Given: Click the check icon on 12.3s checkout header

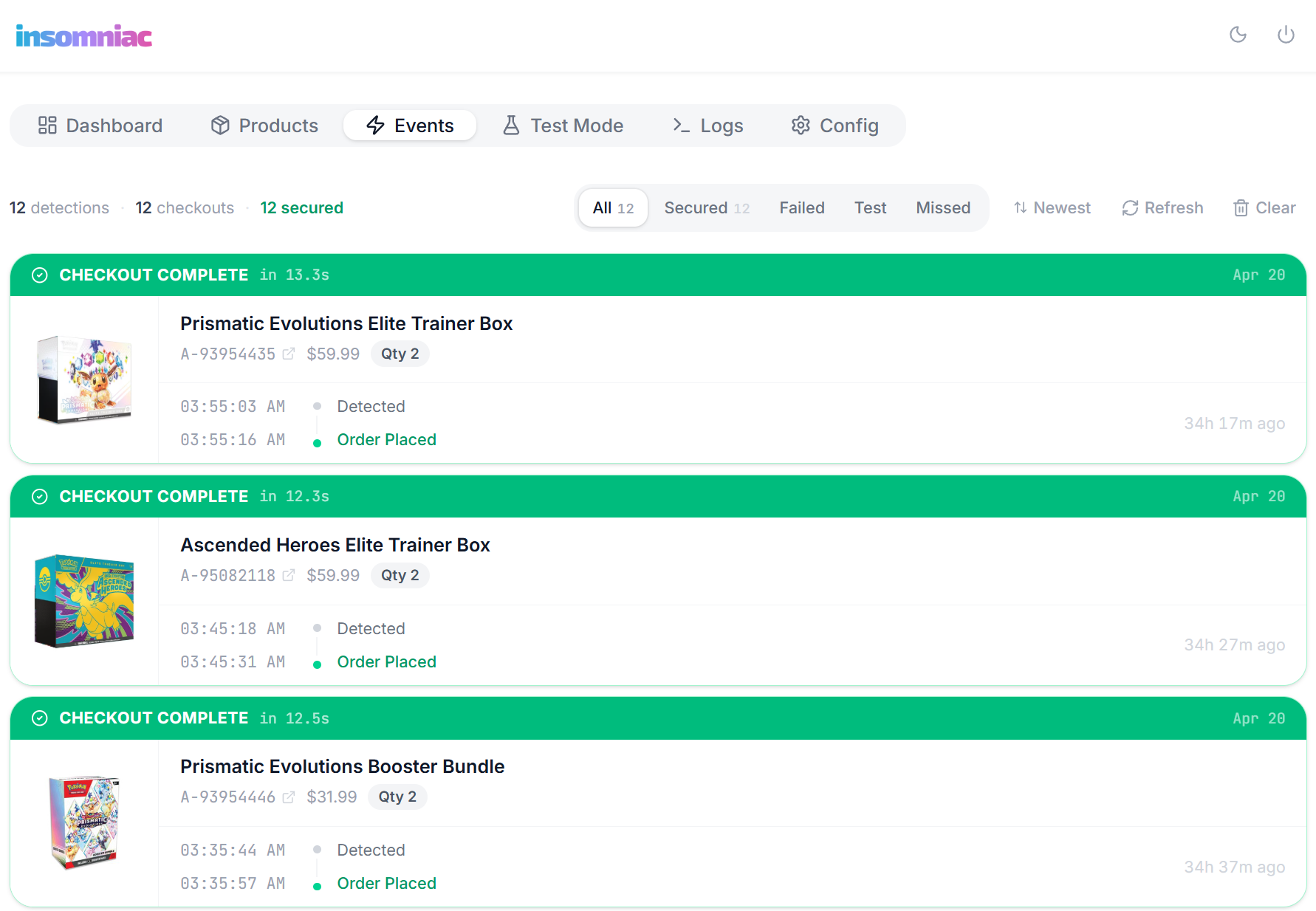Looking at the screenshot, I should [x=40, y=497].
